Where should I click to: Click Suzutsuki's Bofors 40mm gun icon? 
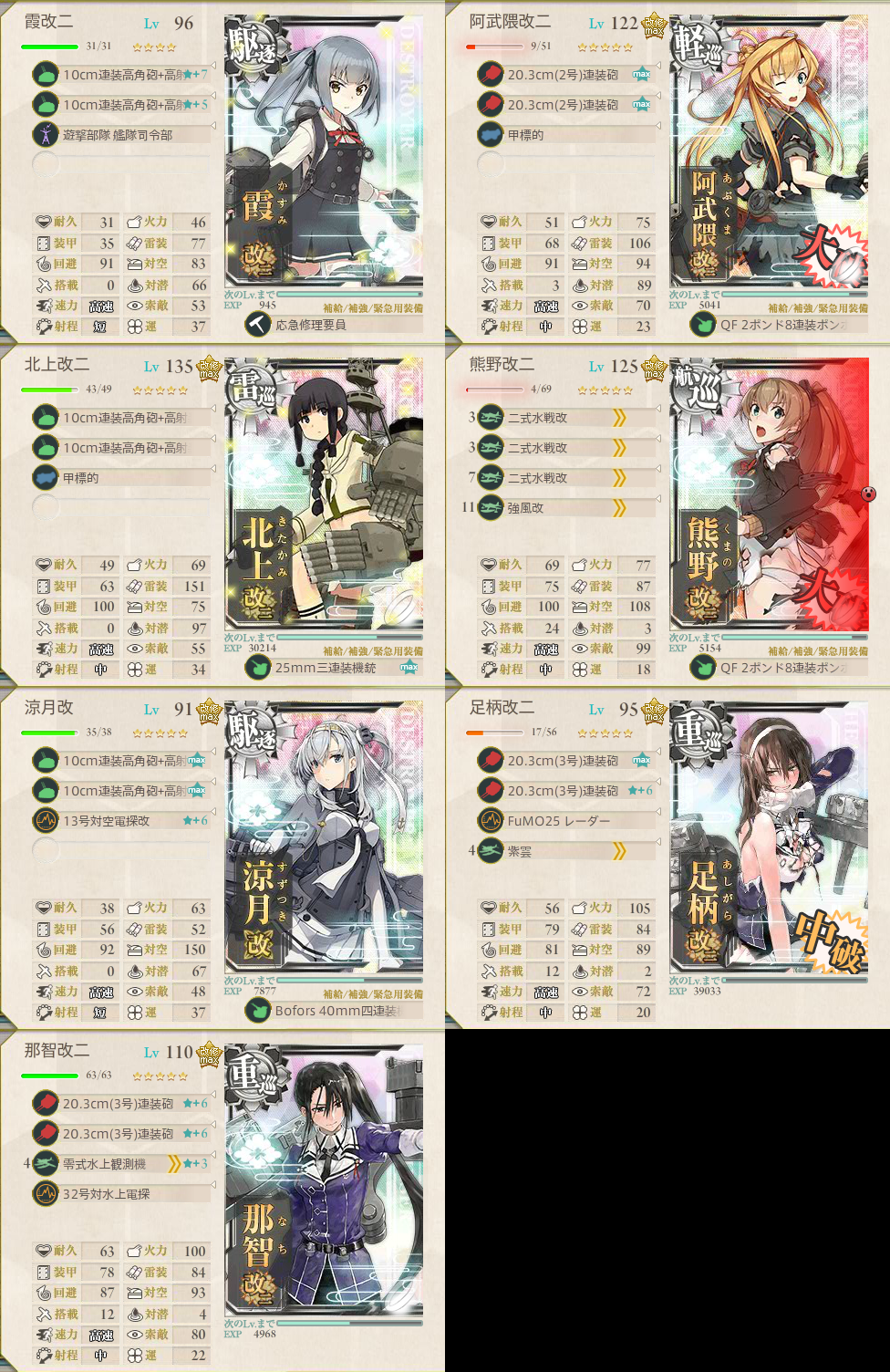(258, 1010)
